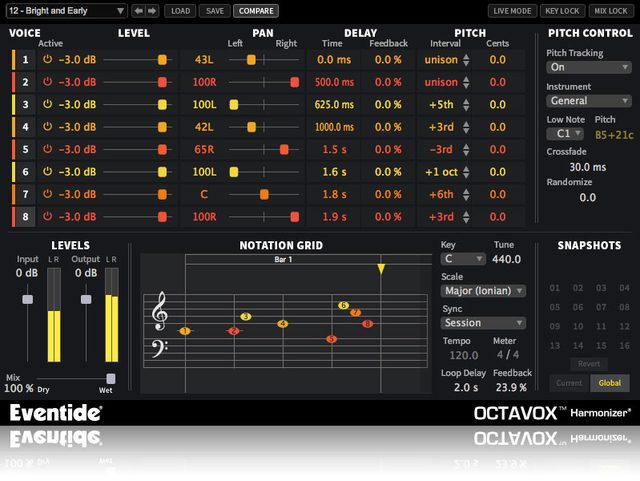Screen dimensions: 640x481
Task: Select the Global snapshots tab
Action: (x=610, y=383)
